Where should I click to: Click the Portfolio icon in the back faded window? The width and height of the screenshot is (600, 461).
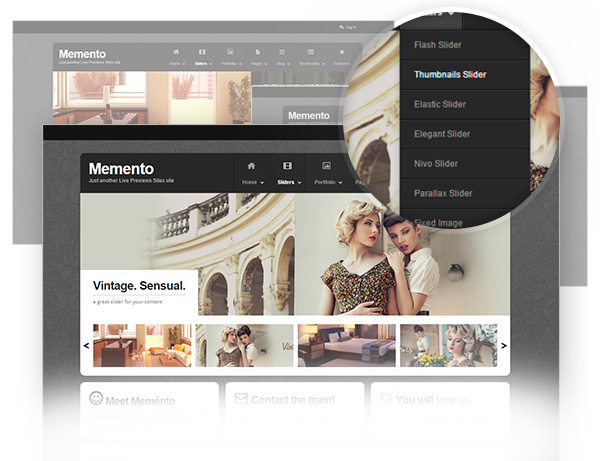pyautogui.click(x=230, y=52)
